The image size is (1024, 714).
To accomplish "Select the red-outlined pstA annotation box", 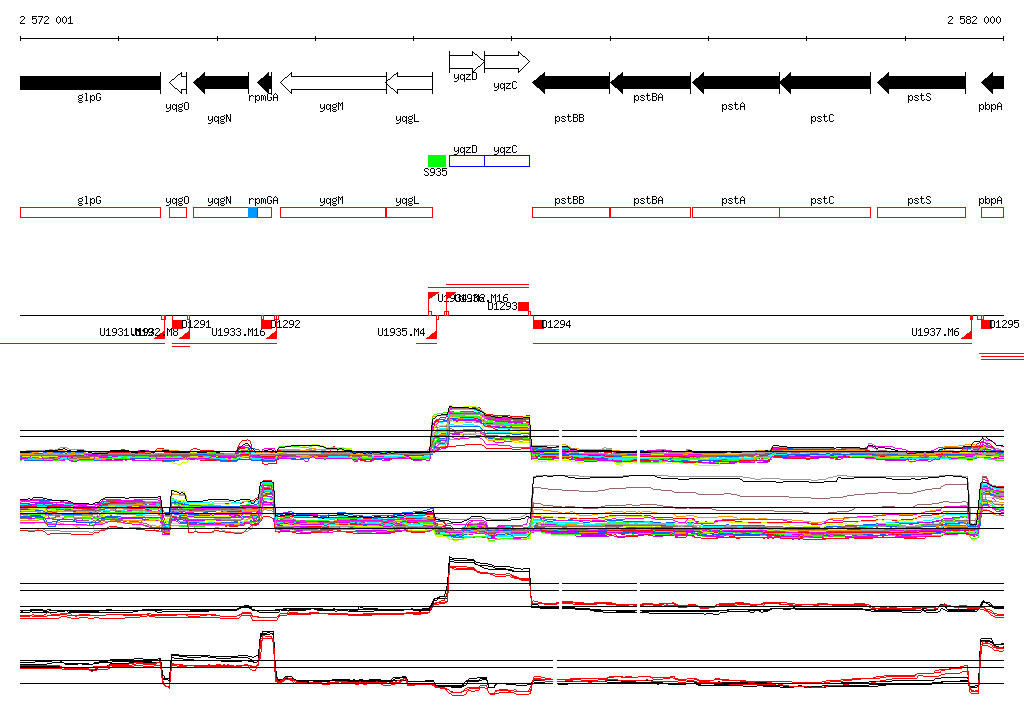I will pyautogui.click(x=736, y=212).
